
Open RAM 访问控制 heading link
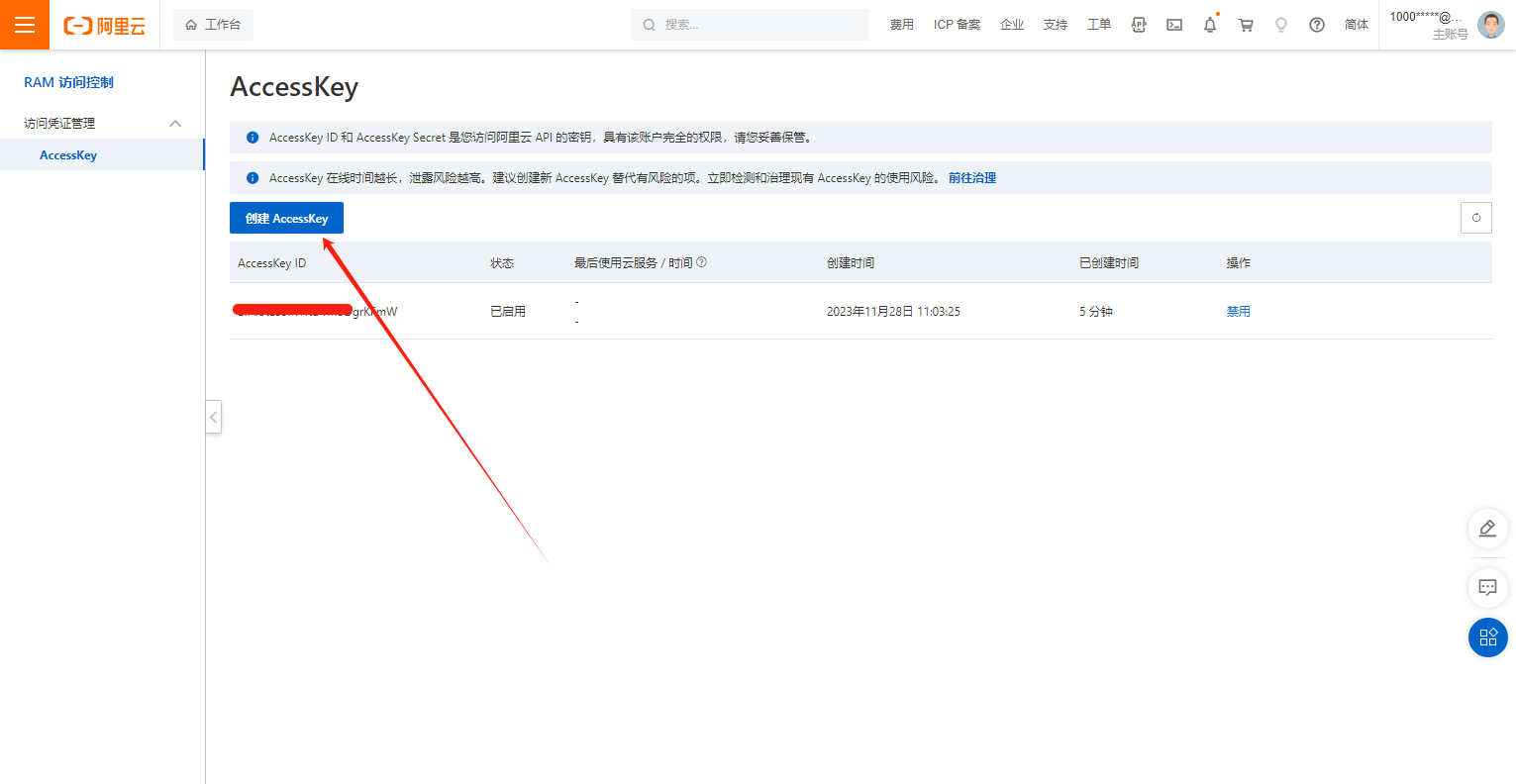coord(68,82)
